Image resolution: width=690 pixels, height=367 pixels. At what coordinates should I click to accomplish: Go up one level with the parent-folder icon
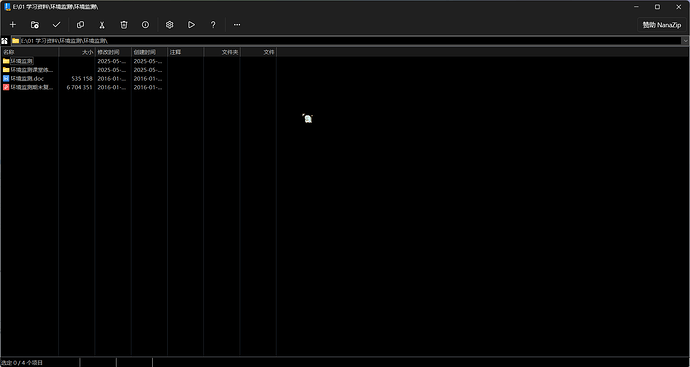point(4,40)
